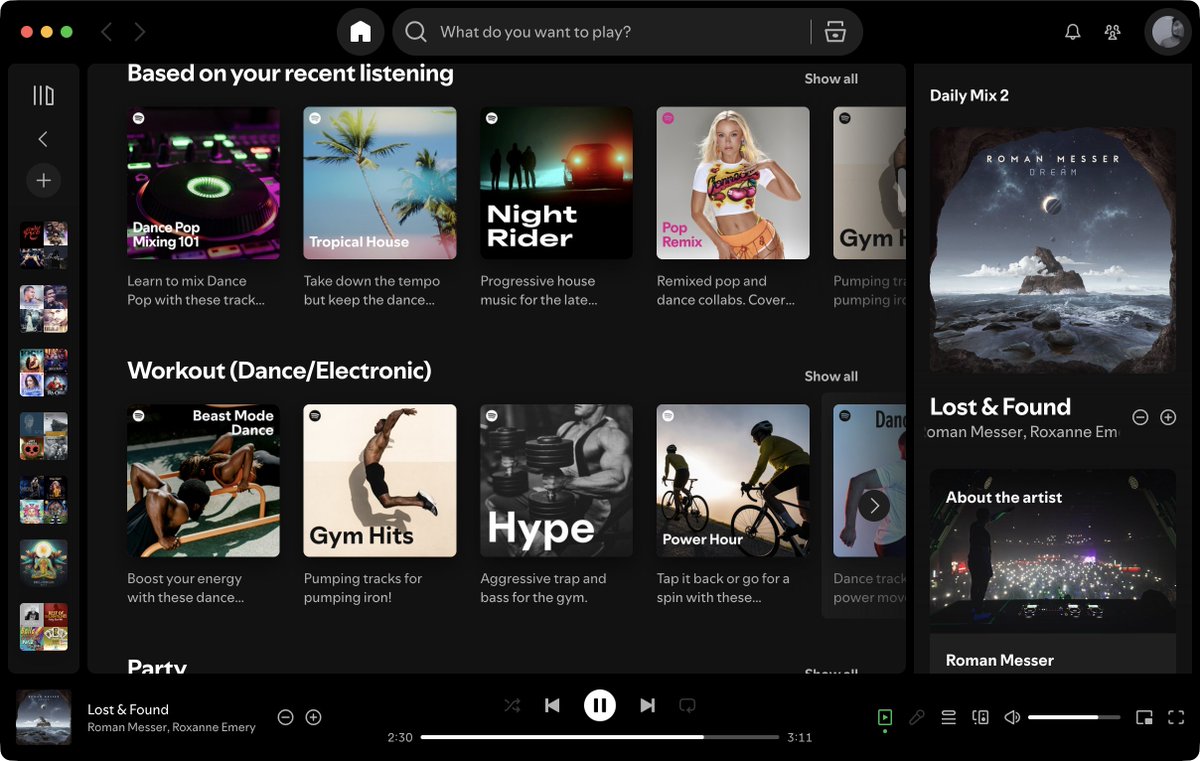Open the Gym Hits card in Workout row
Viewport: 1200px width, 761px height.
380,480
